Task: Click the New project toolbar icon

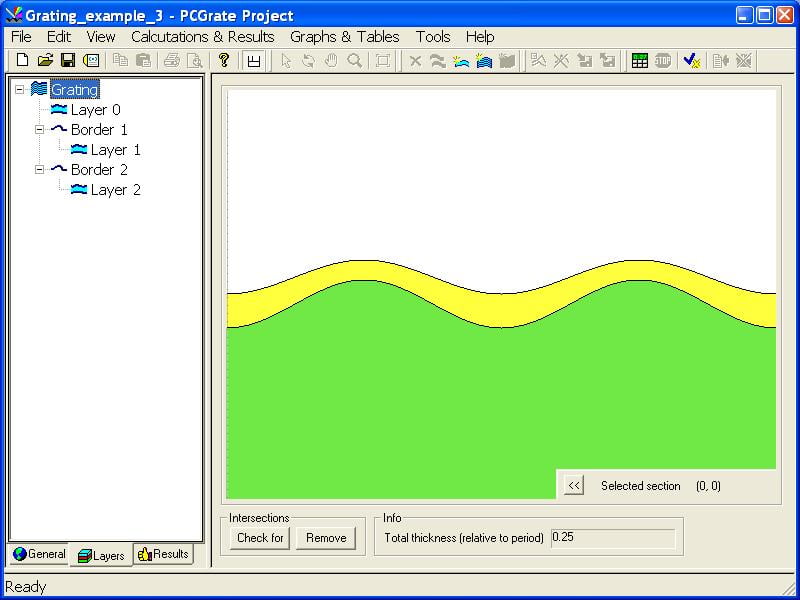Action: (x=22, y=61)
